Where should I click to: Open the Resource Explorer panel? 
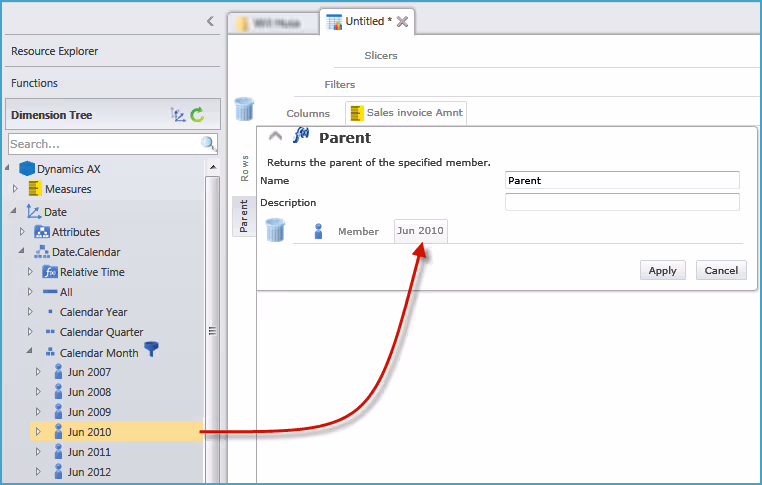point(55,51)
